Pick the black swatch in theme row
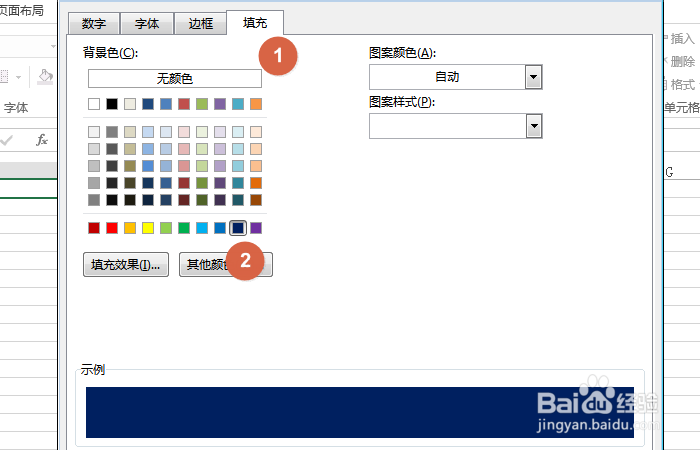700x450 pixels. tap(112, 104)
